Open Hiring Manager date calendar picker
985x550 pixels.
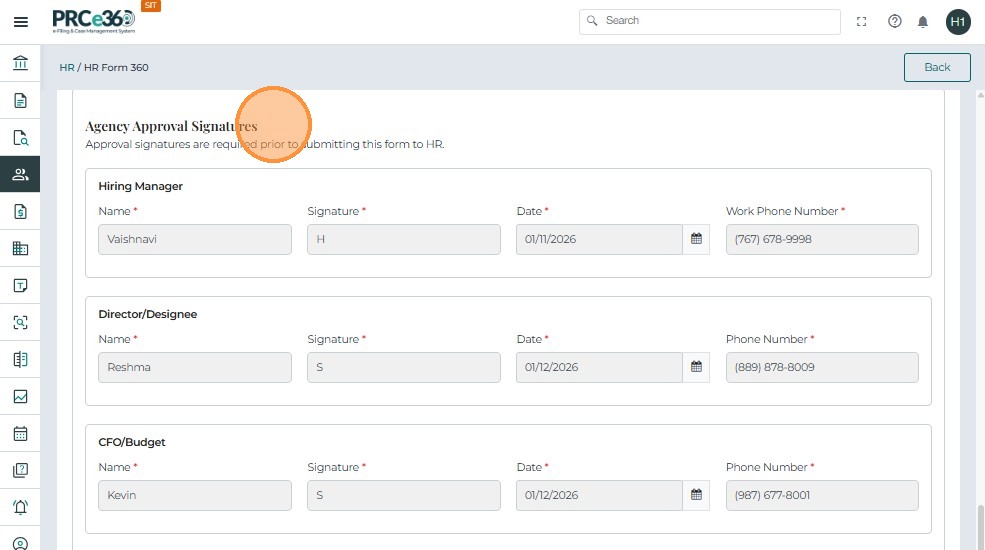click(697, 239)
